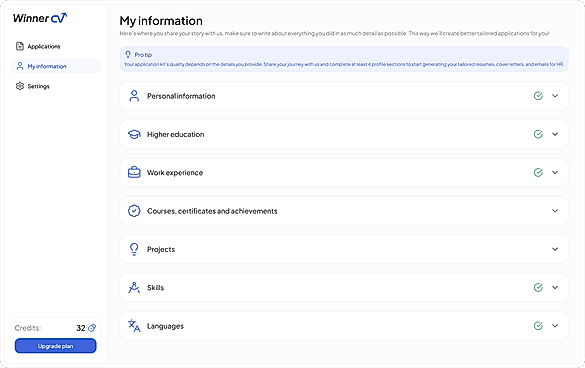This screenshot has width=585, height=368.
Task: Click the Higher education title
Action: click(x=175, y=134)
